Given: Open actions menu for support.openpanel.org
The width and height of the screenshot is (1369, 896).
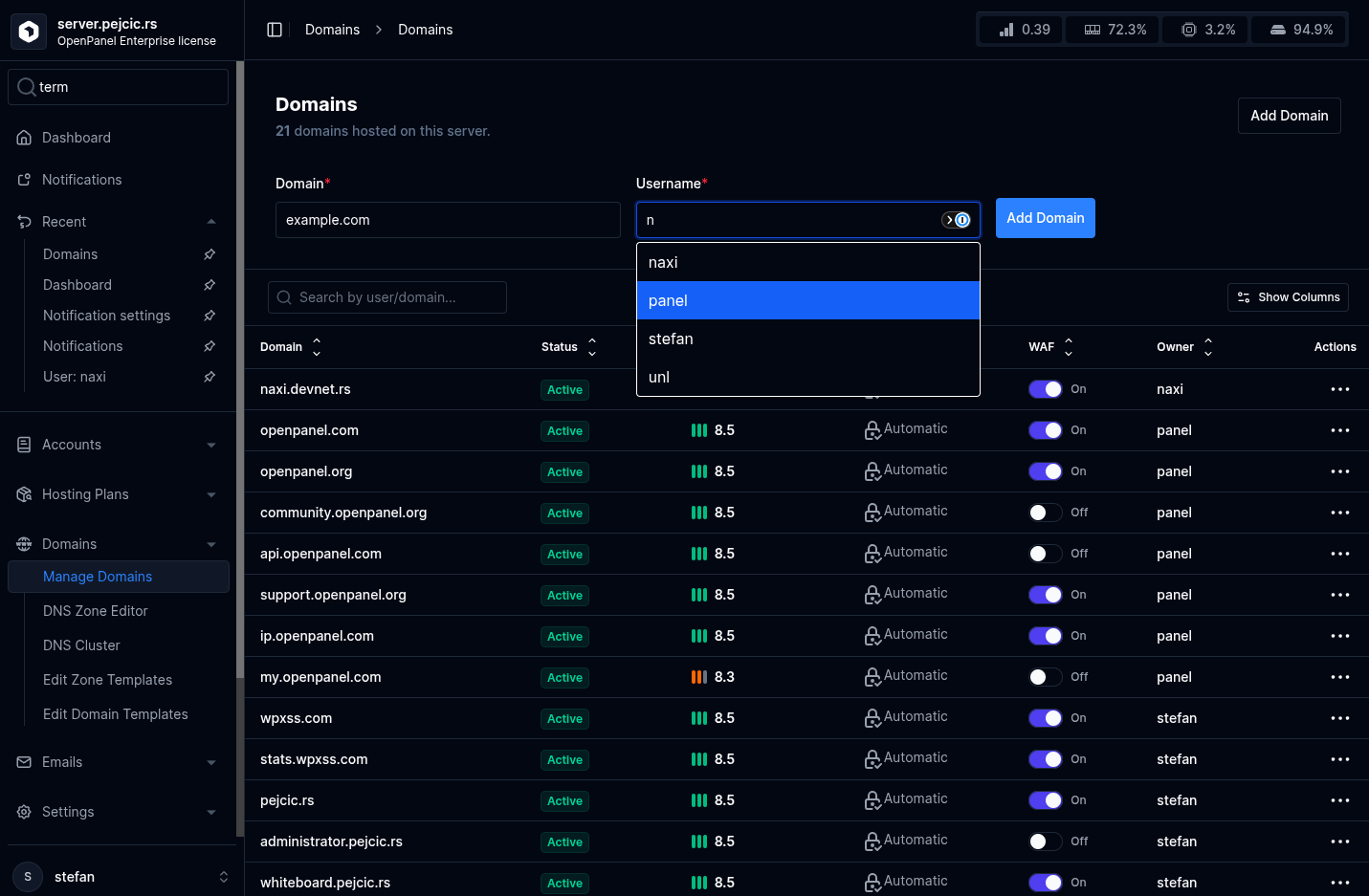Looking at the screenshot, I should [1340, 595].
